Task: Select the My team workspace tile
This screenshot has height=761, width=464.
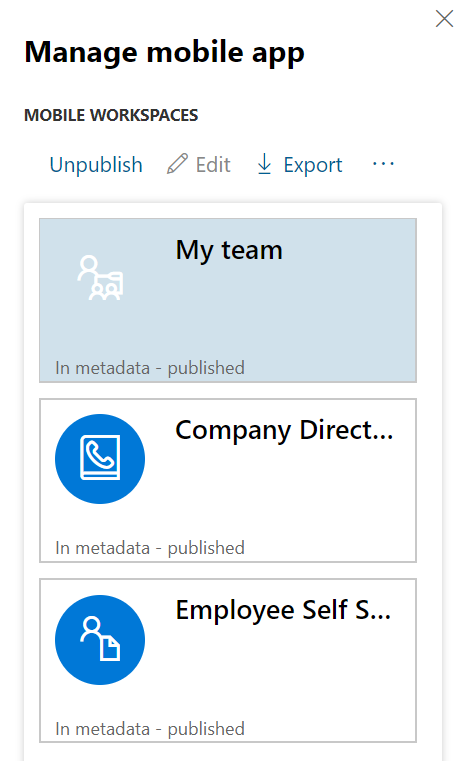Action: pyautogui.click(x=228, y=300)
